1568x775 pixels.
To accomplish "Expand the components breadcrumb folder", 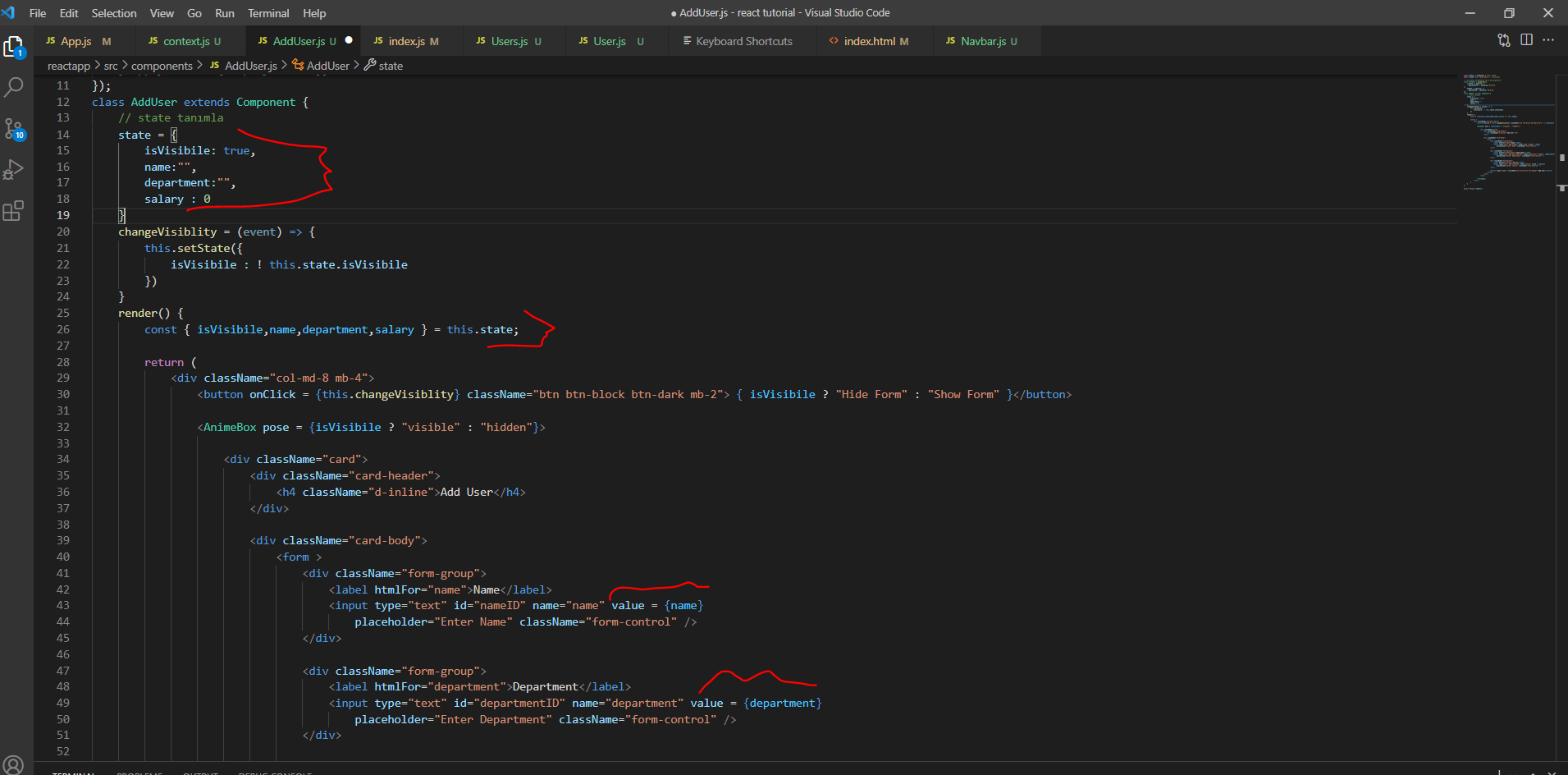I will [x=162, y=66].
